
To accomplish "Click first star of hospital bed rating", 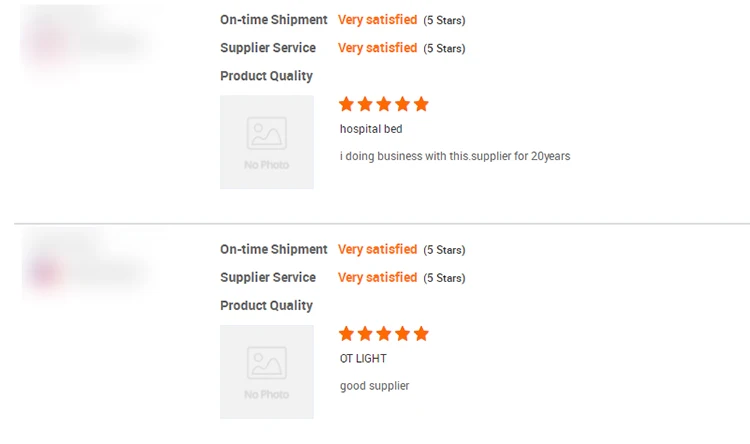I will pos(347,104).
